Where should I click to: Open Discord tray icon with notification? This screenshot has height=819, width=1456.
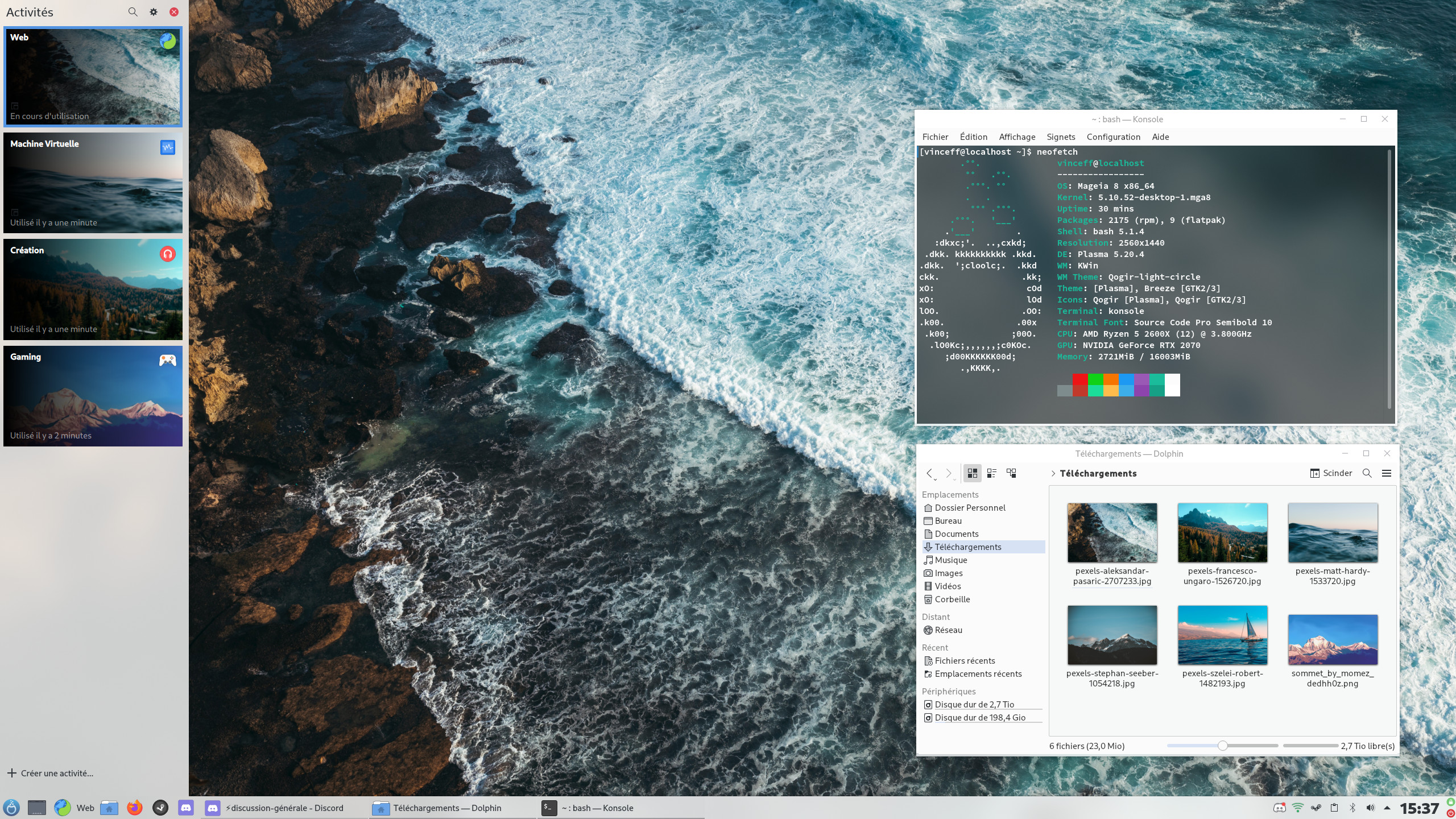pyautogui.click(x=1279, y=808)
